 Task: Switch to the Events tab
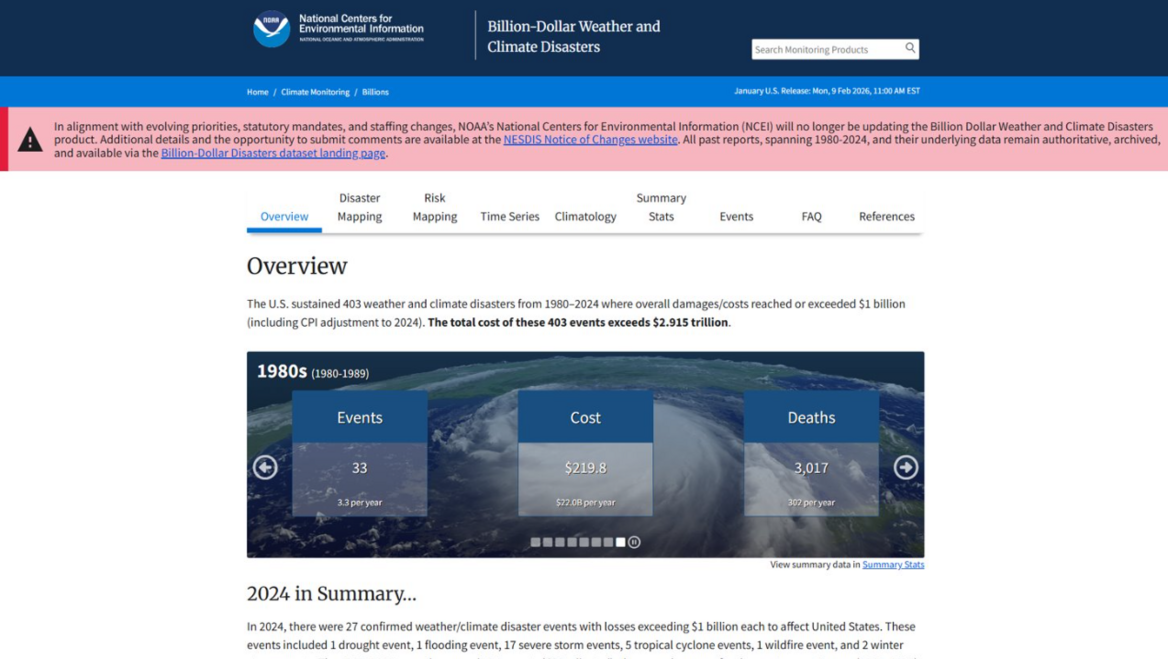pos(737,216)
